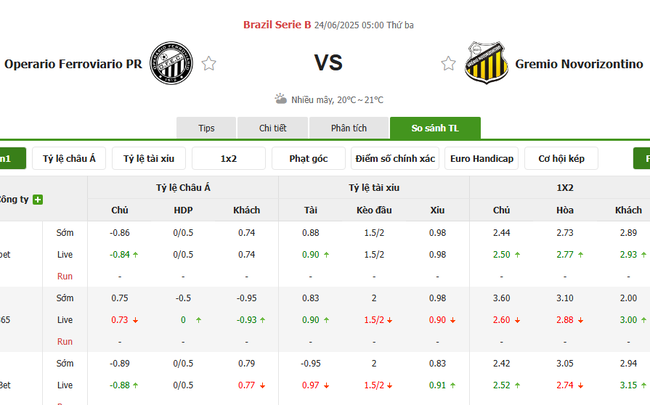Click the cloudy weather icon
Image resolution: width=650 pixels, height=405 pixels.
coord(281,99)
